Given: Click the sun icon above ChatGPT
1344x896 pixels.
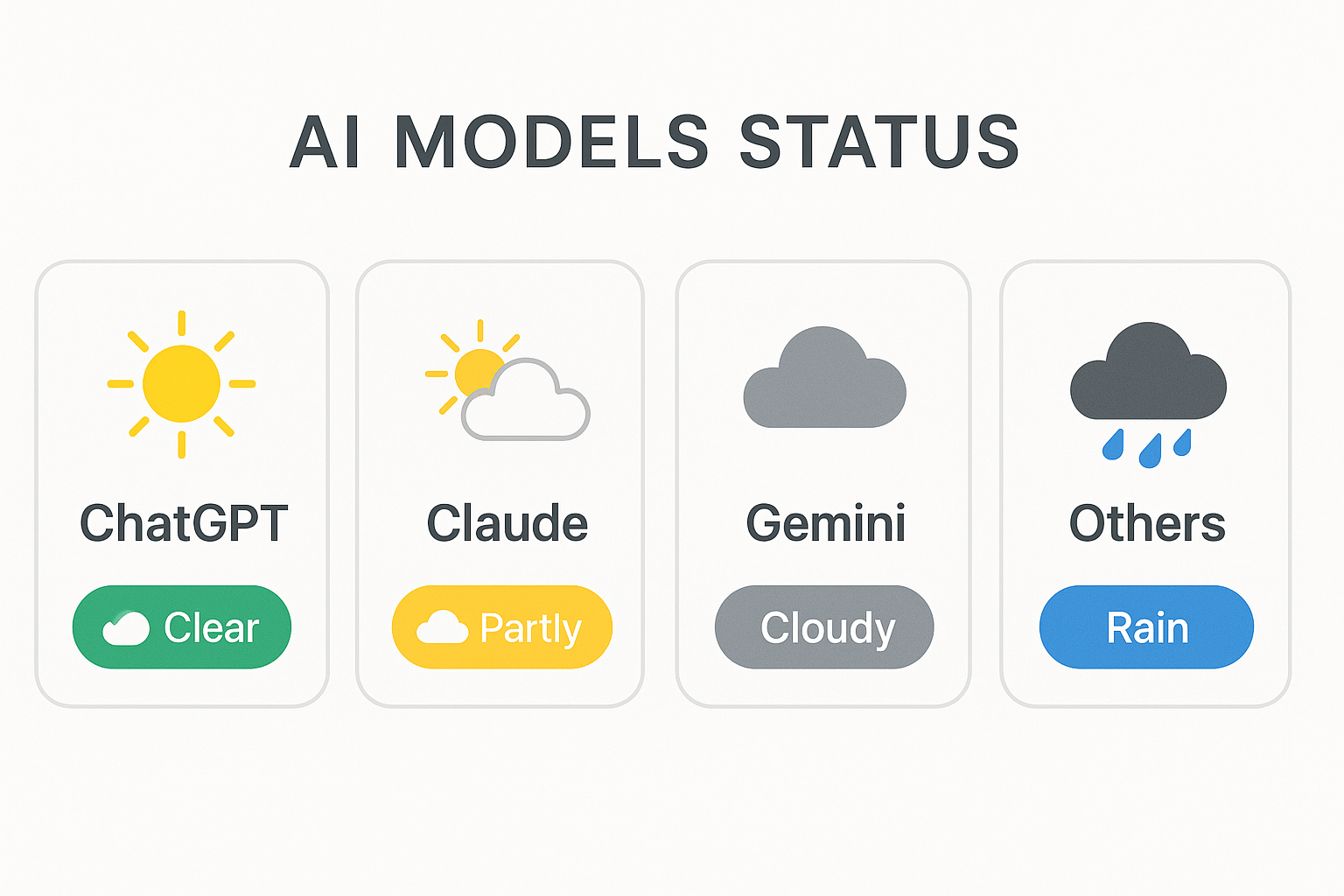Looking at the screenshot, I should [181, 383].
